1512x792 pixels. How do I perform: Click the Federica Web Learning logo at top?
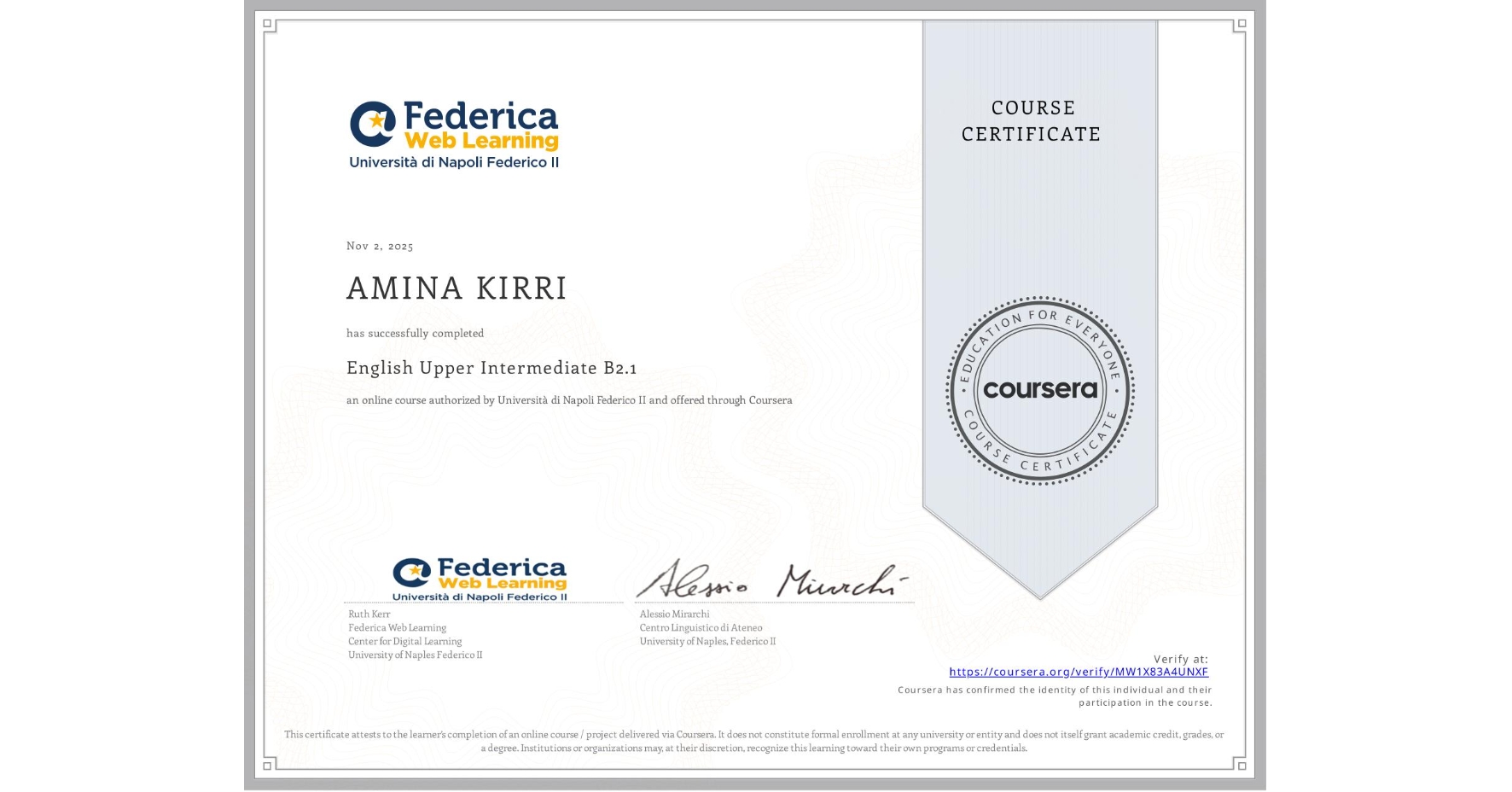(x=454, y=135)
